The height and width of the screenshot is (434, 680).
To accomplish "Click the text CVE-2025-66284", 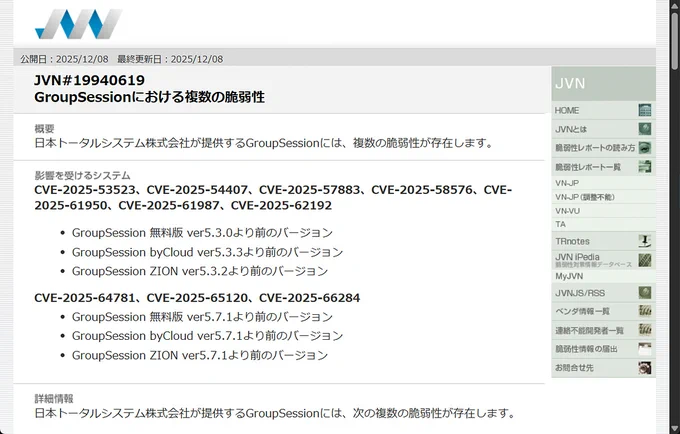I will click(309, 298).
